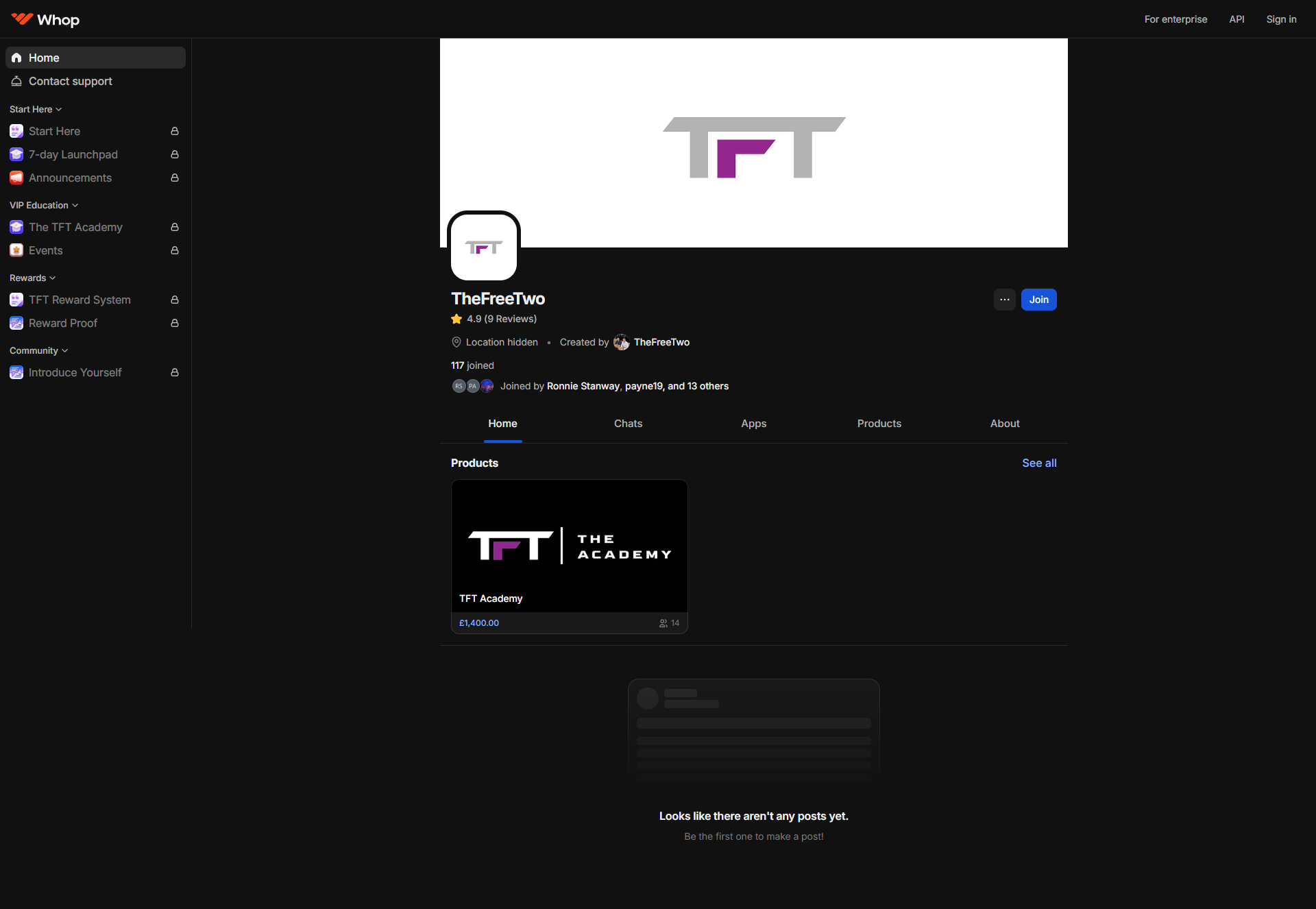Image resolution: width=1316 pixels, height=909 pixels.
Task: Click the members icon on TFT Academy card
Action: [x=663, y=623]
